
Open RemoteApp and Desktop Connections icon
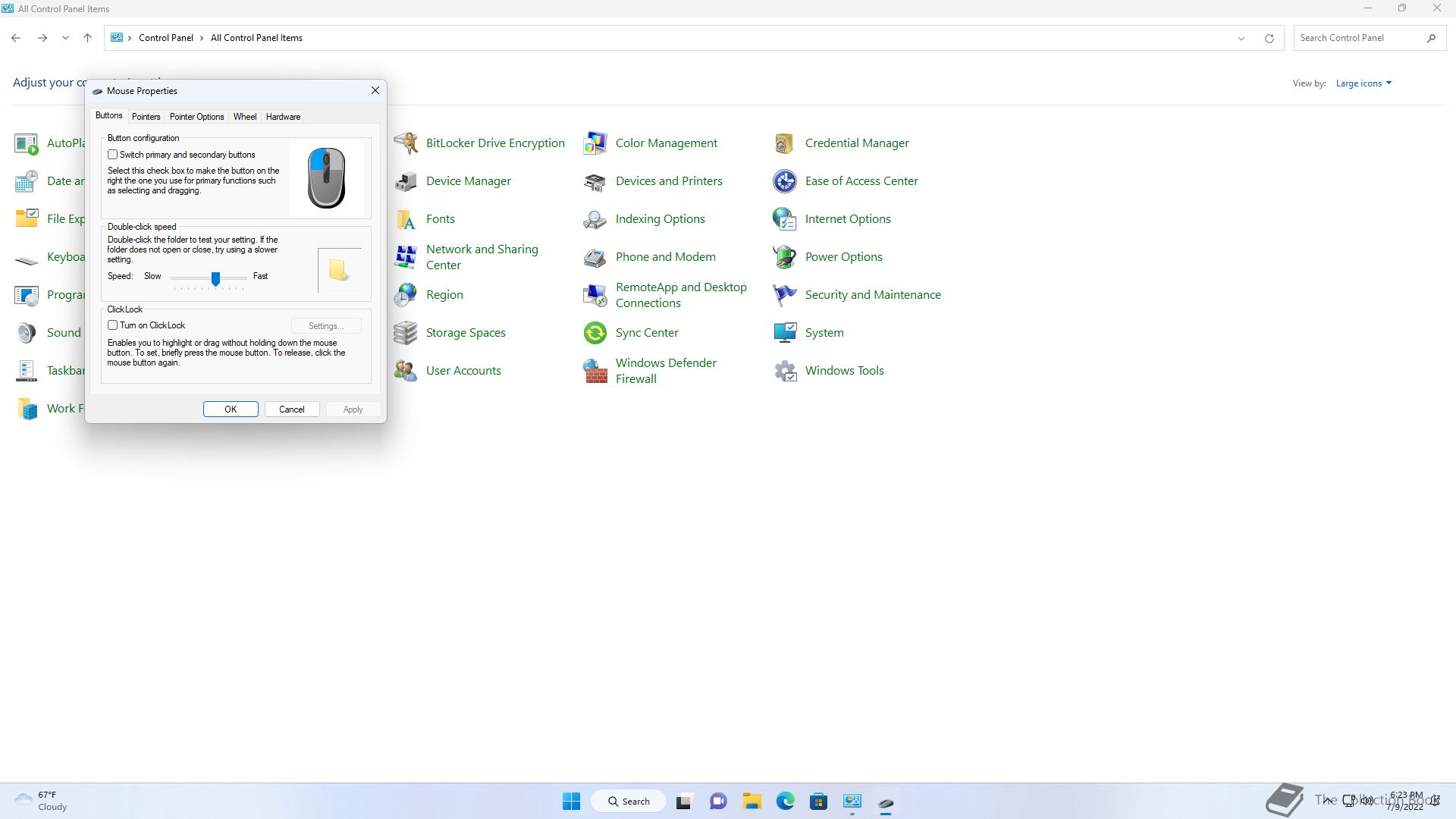(x=595, y=294)
